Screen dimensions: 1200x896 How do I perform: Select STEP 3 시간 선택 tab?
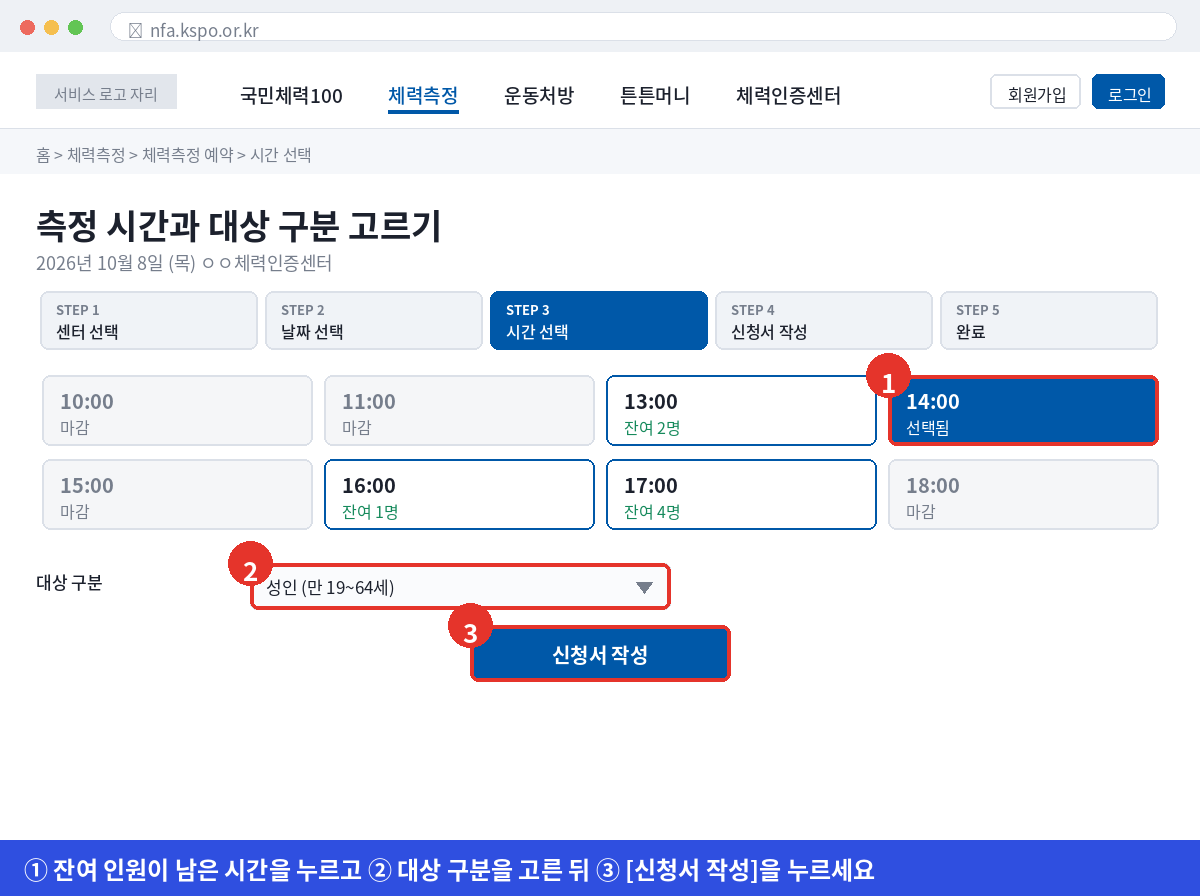point(599,320)
